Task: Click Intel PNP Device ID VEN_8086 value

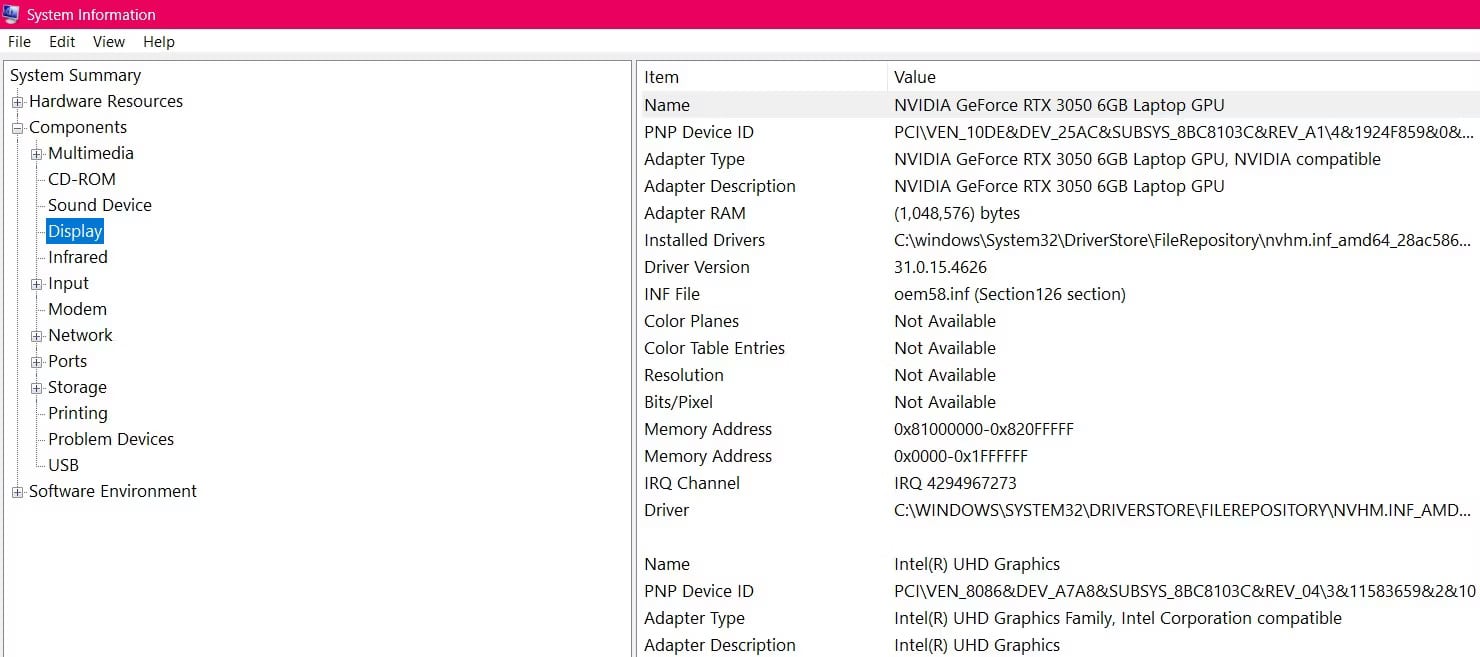Action: (x=1185, y=591)
